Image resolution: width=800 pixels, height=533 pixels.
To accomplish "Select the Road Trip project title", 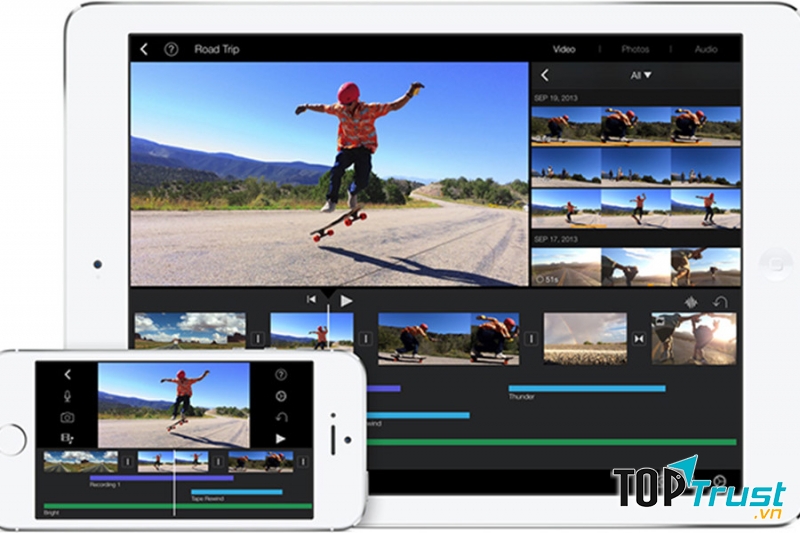I will pos(217,49).
